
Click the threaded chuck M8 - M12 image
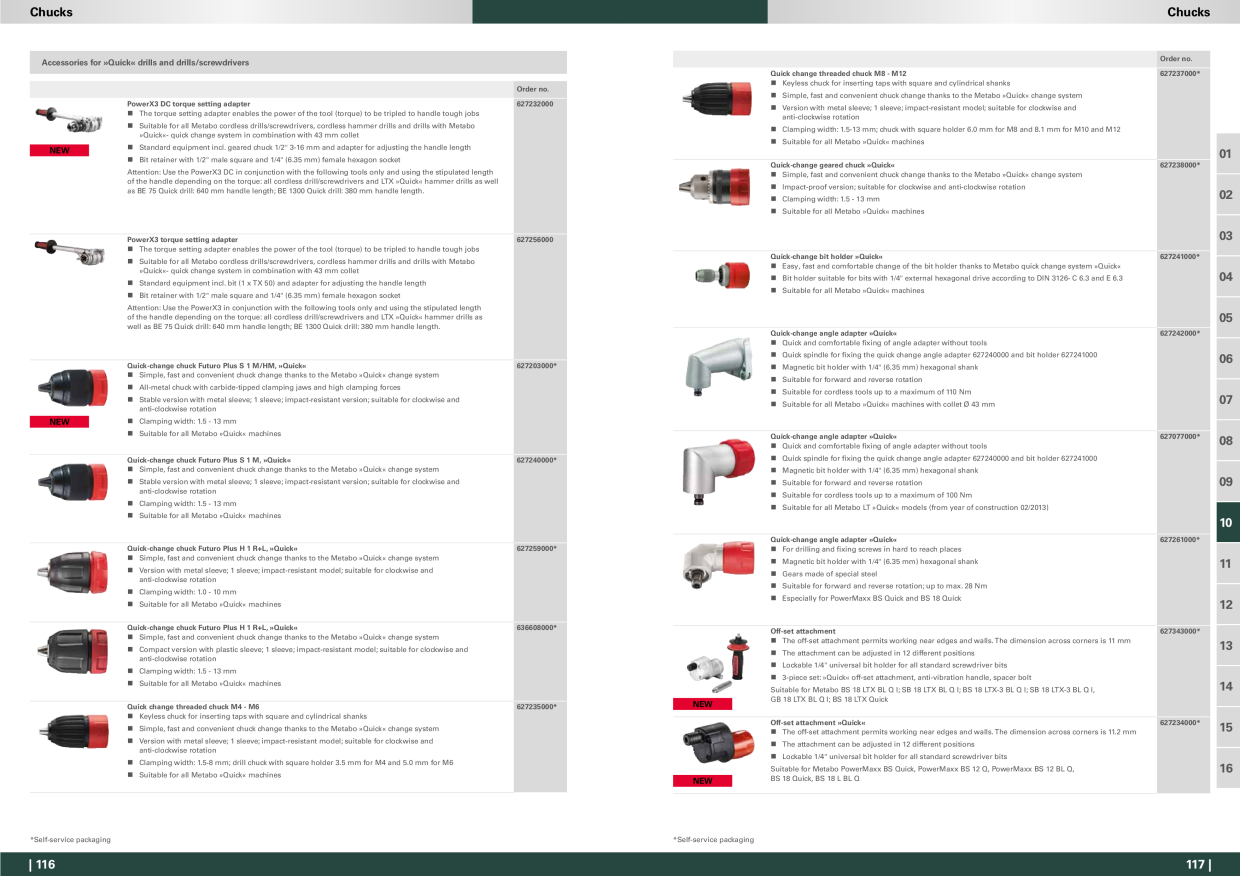click(x=715, y=99)
